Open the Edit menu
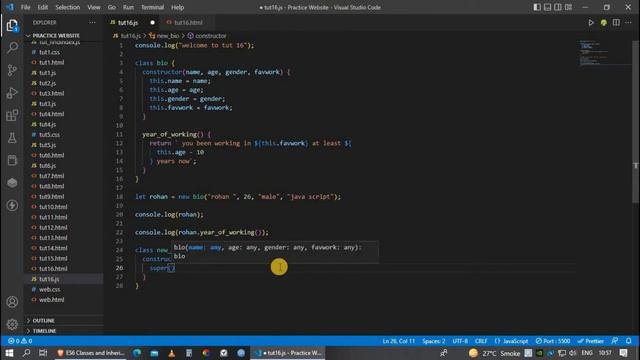 42,7
